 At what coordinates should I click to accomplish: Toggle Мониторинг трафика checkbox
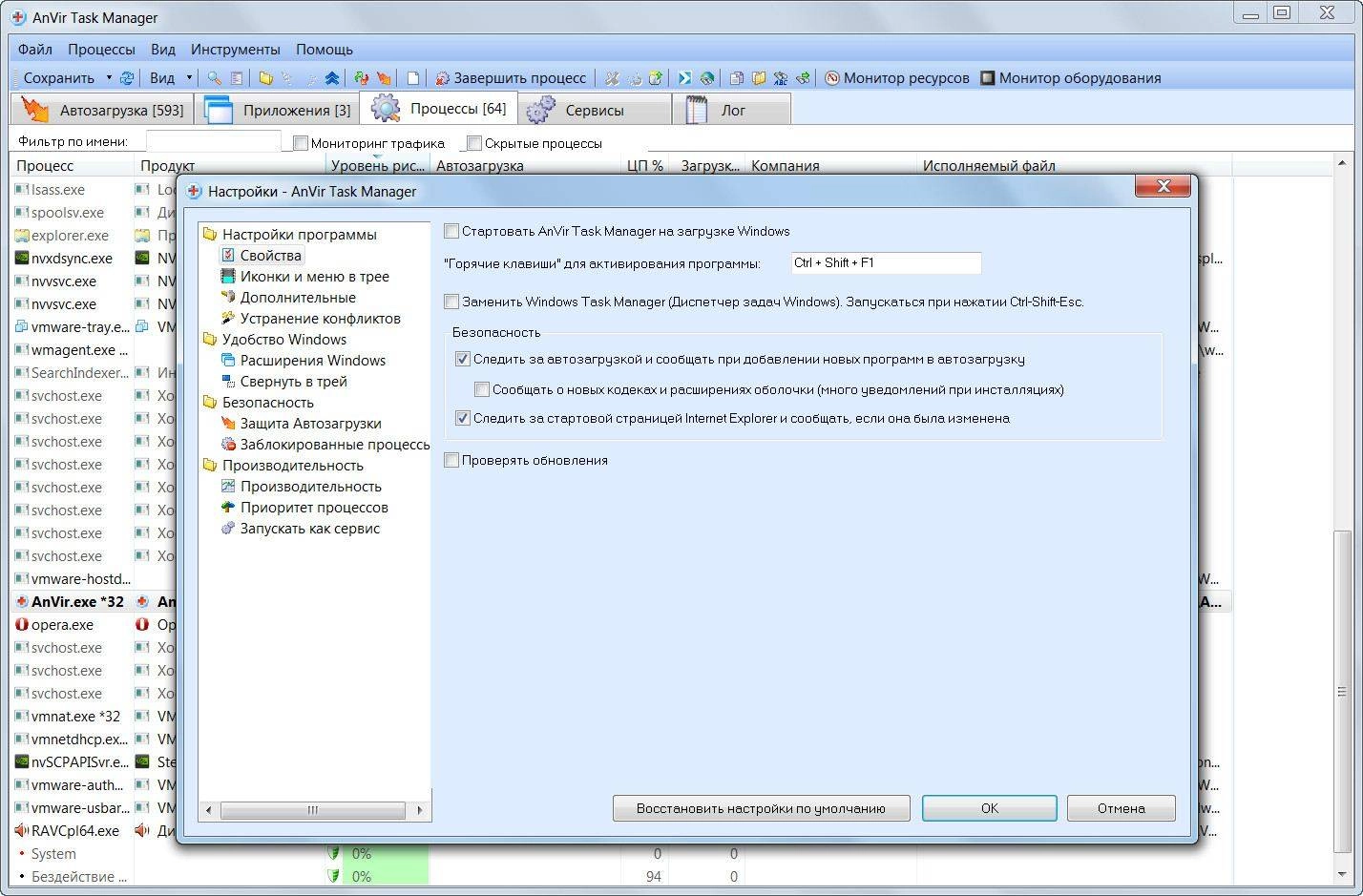(301, 143)
